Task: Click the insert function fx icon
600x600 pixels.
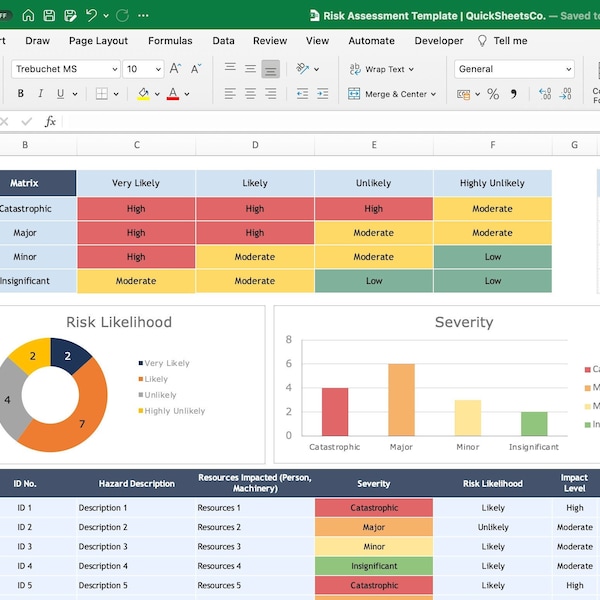Action: click(x=50, y=121)
